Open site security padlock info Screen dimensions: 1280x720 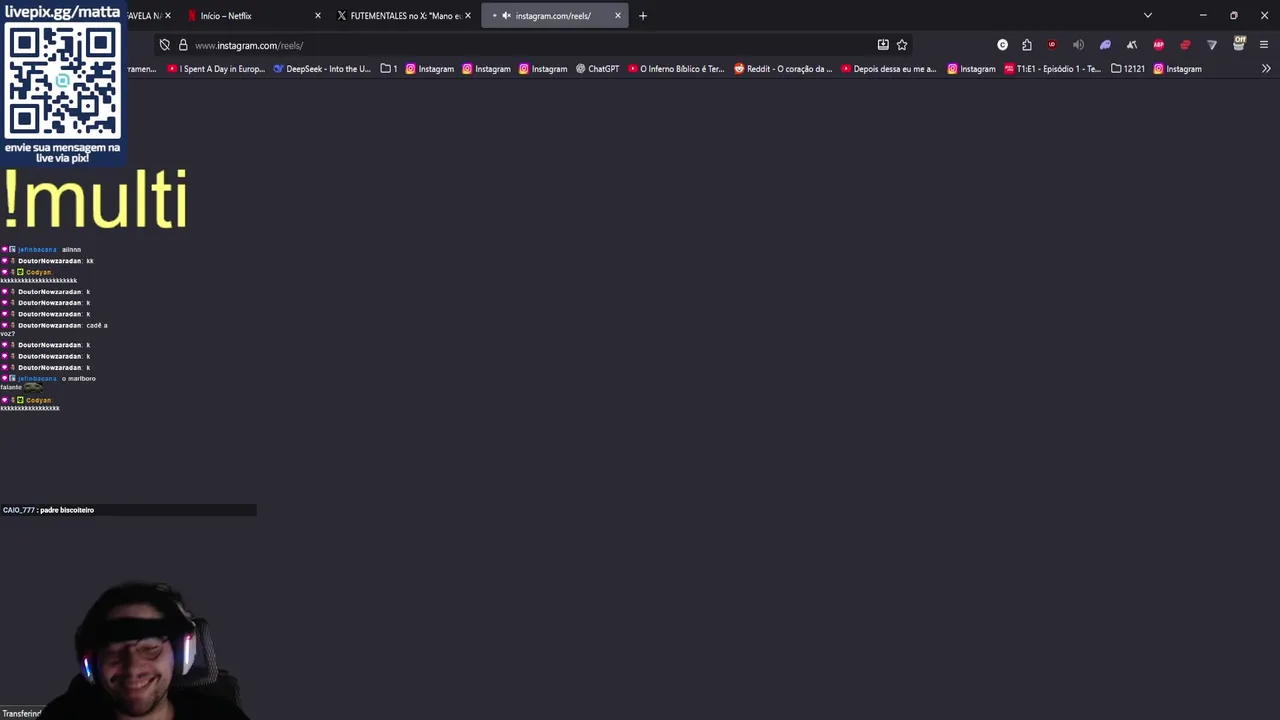coord(183,45)
